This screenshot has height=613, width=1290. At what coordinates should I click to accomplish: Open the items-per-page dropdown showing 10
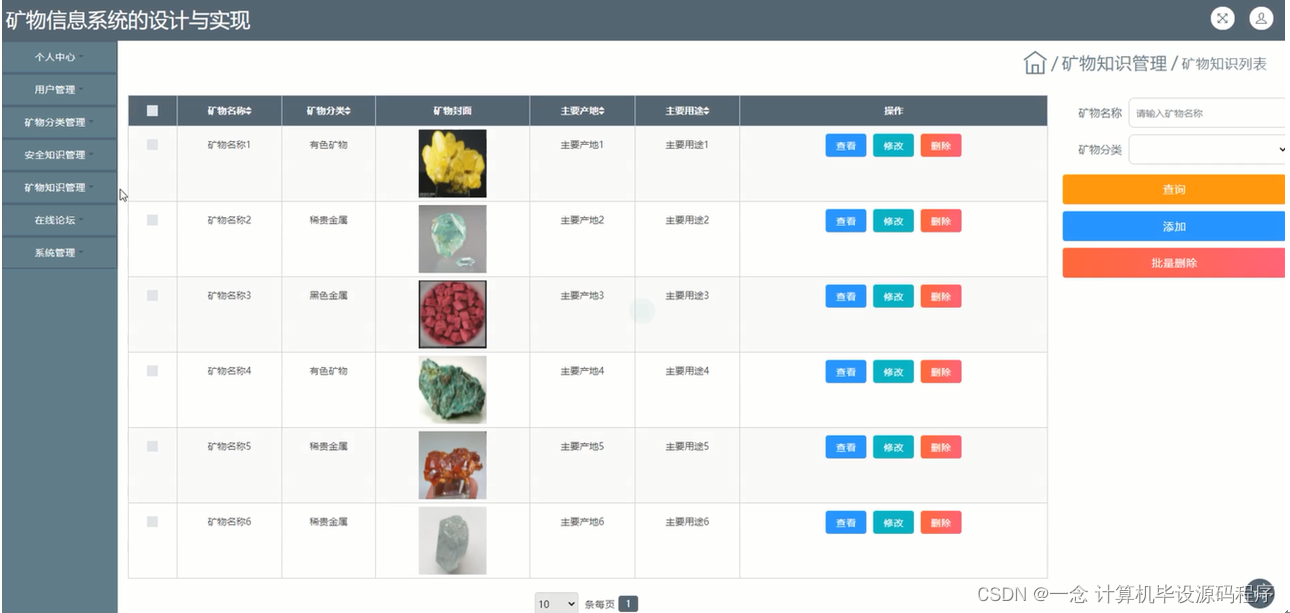pyautogui.click(x=555, y=603)
